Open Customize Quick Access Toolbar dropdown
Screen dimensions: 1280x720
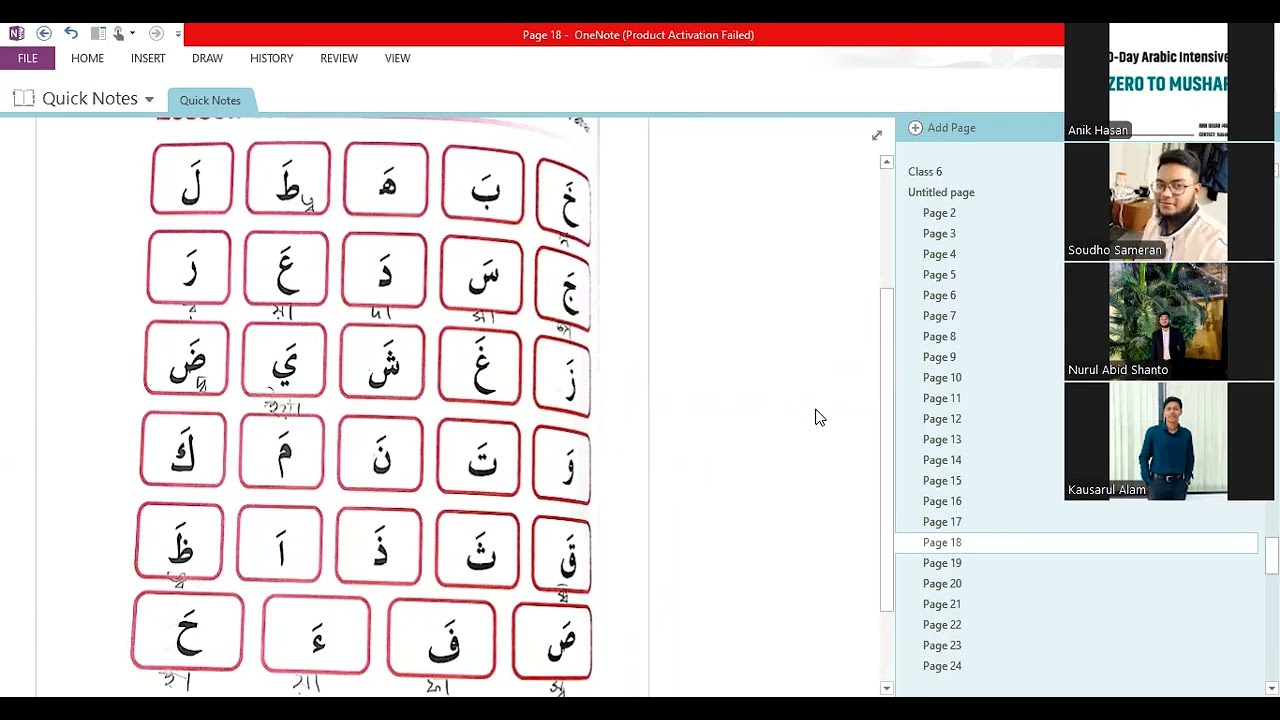(178, 34)
